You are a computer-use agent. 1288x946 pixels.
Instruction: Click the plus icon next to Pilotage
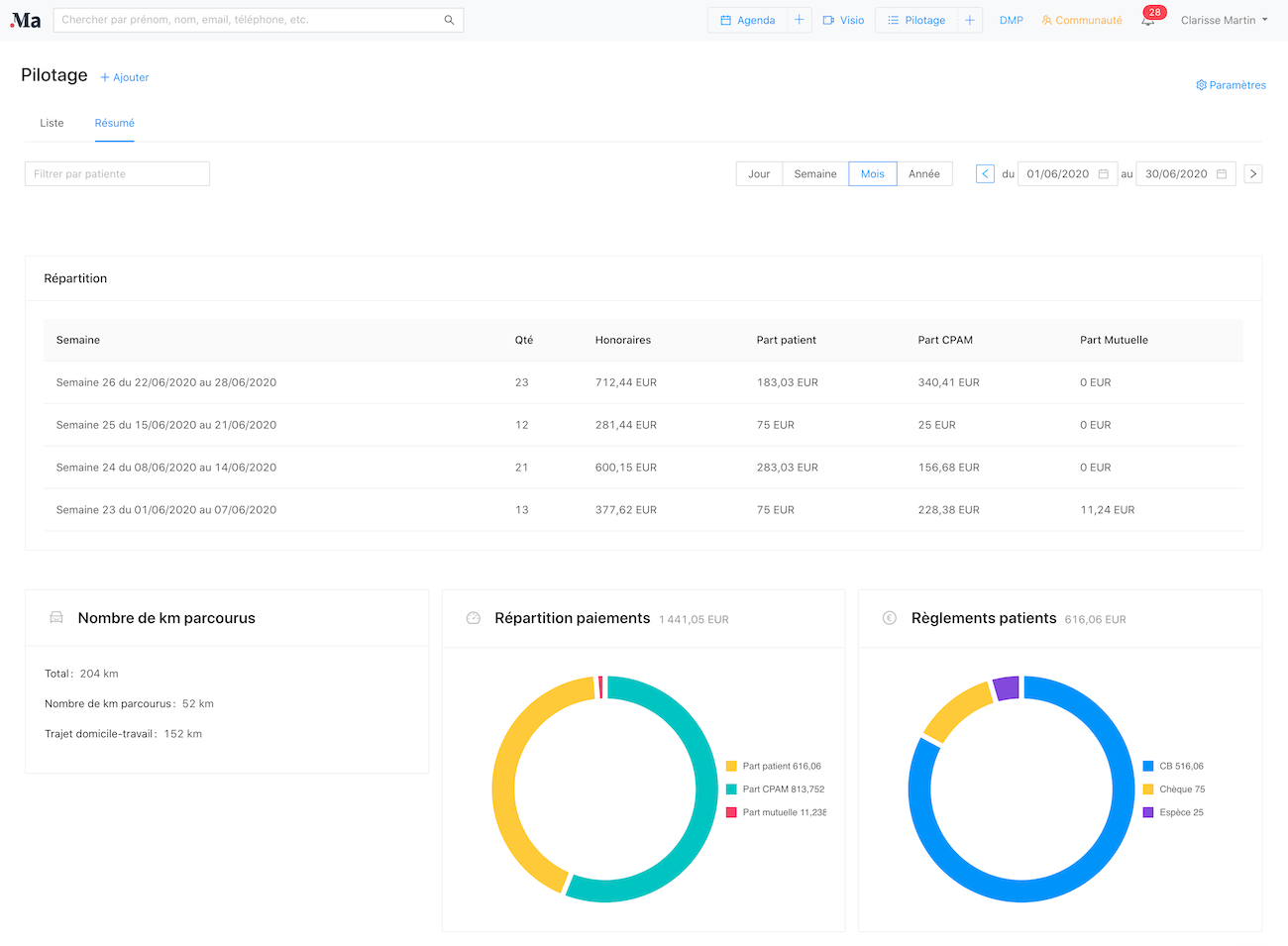click(x=970, y=20)
